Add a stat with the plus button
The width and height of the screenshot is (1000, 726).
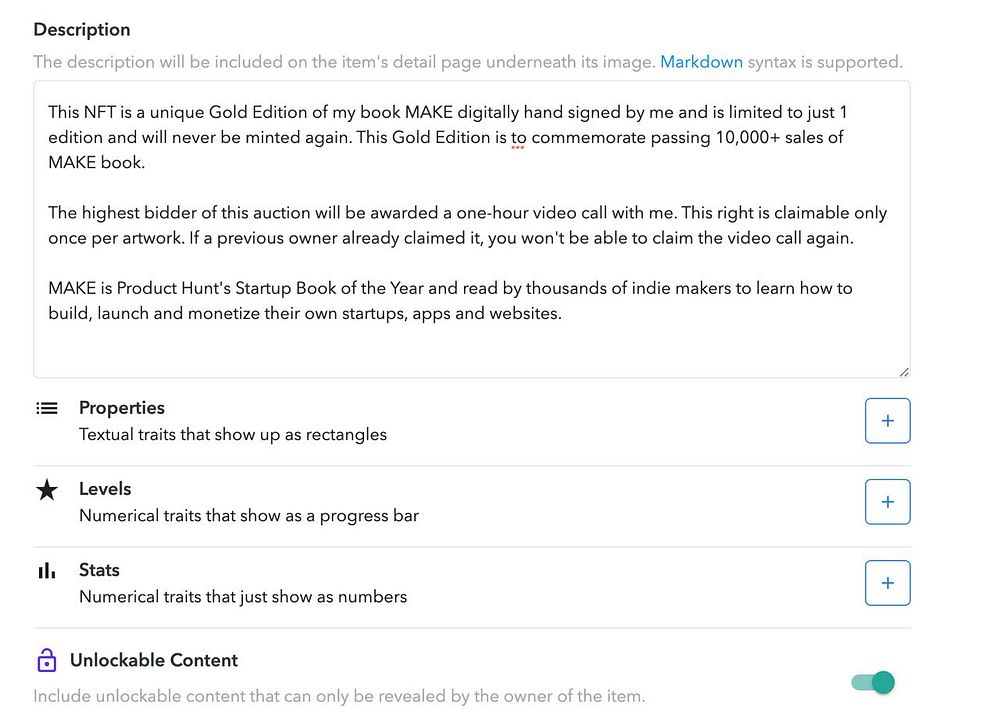(887, 583)
